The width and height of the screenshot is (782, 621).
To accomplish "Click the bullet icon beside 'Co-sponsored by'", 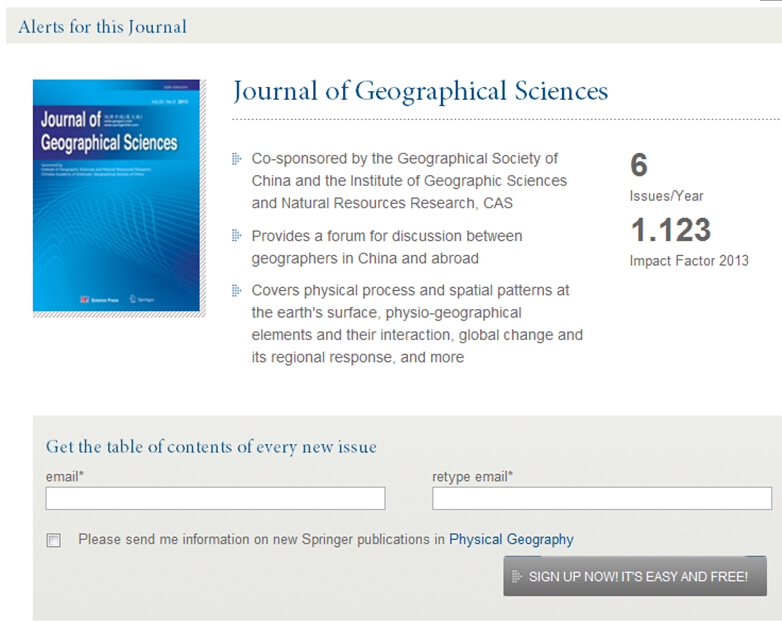I will pos(237,159).
